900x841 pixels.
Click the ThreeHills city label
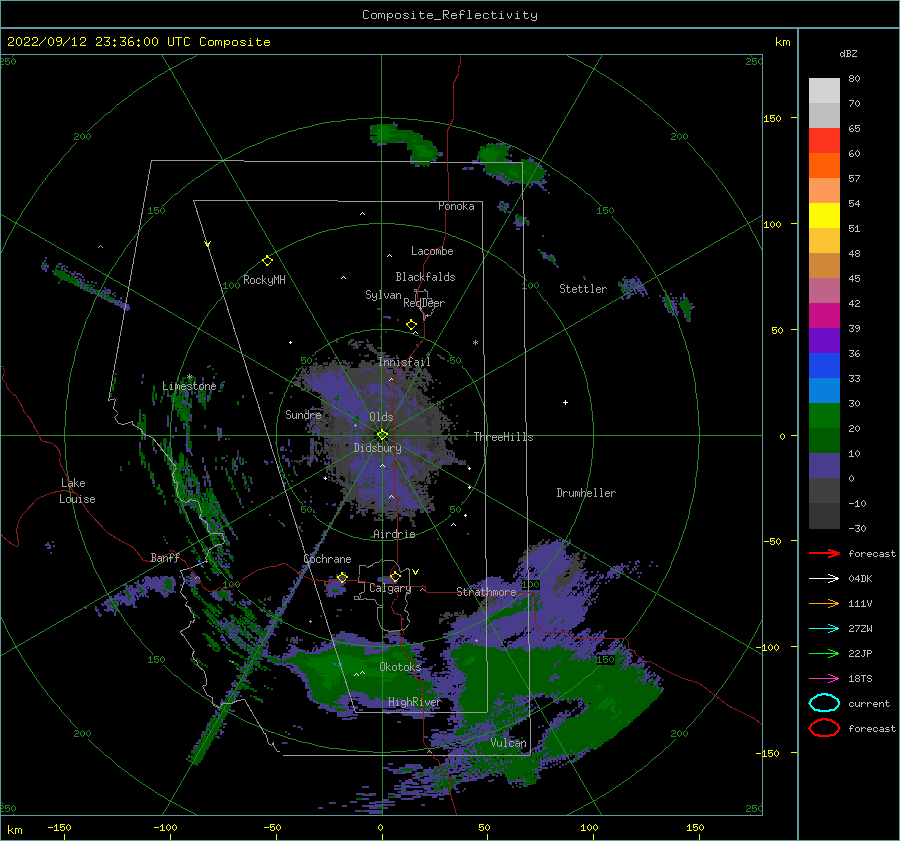click(x=503, y=437)
